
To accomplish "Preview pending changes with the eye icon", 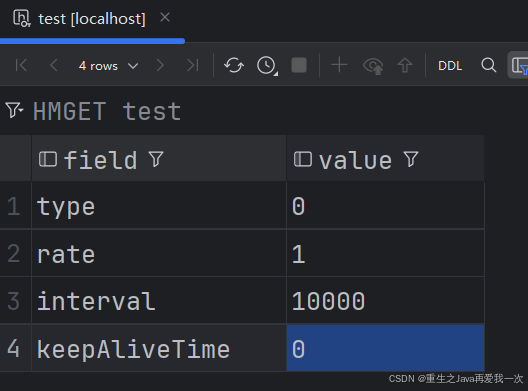I will (373, 66).
